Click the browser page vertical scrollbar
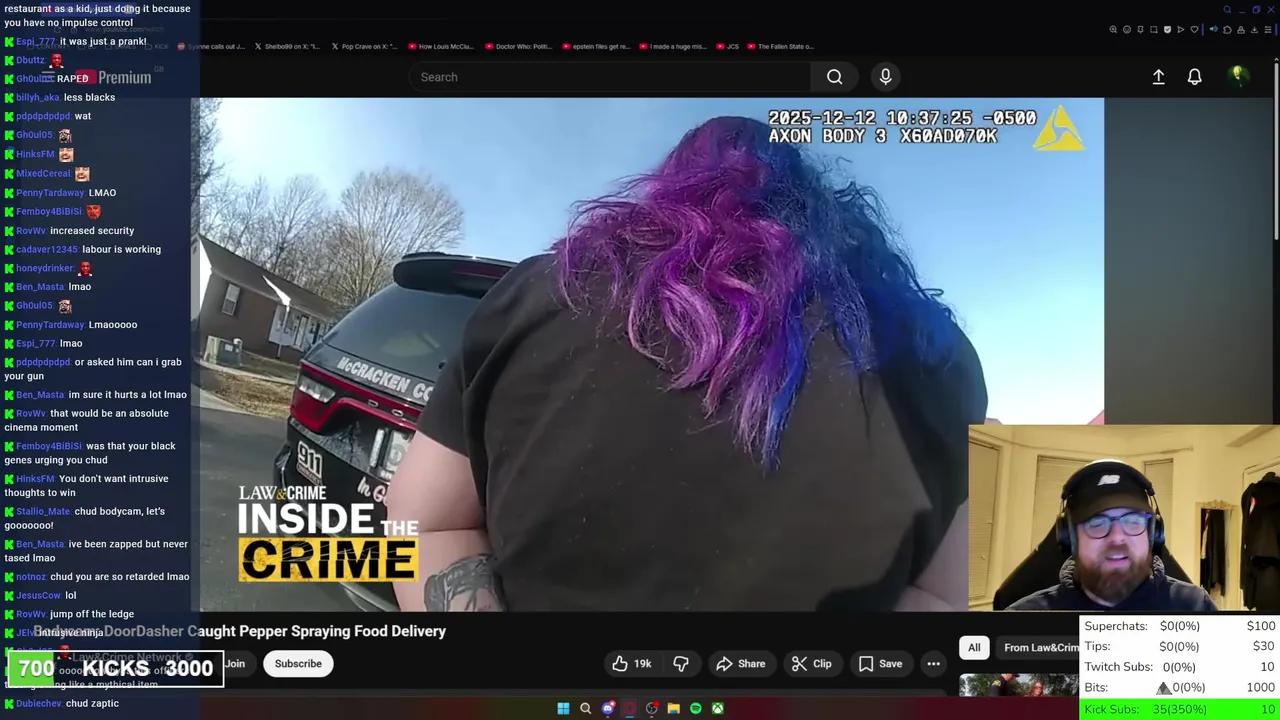This screenshot has height=720, width=1280. pos(1276,150)
